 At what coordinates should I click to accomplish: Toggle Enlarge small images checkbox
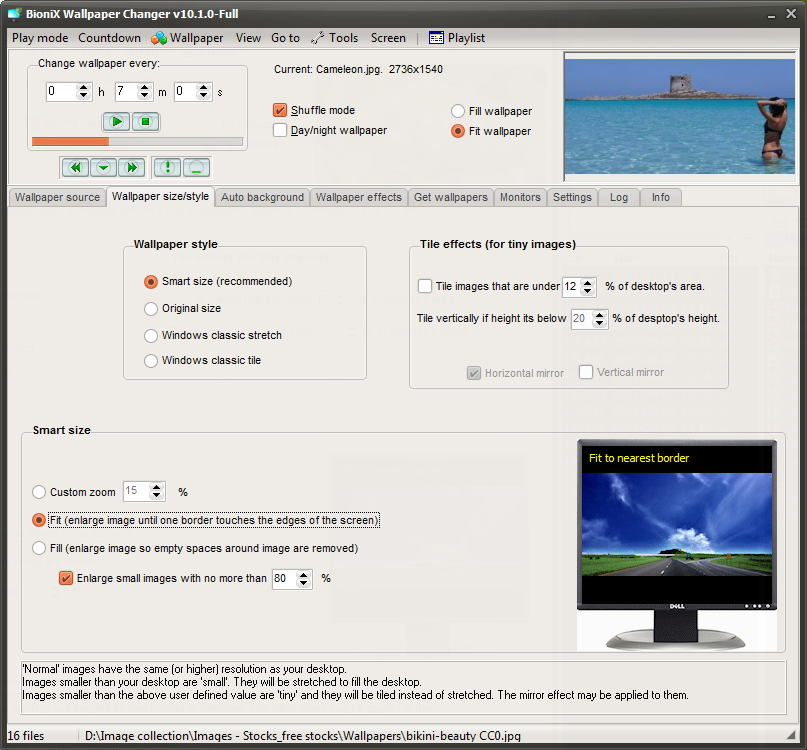(65, 579)
